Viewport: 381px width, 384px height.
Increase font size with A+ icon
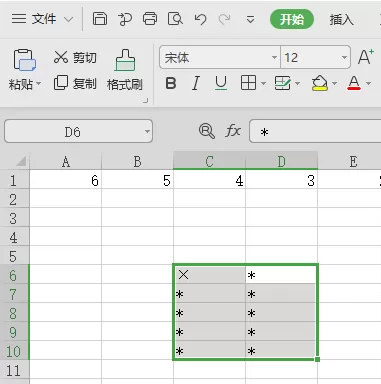pos(366,57)
